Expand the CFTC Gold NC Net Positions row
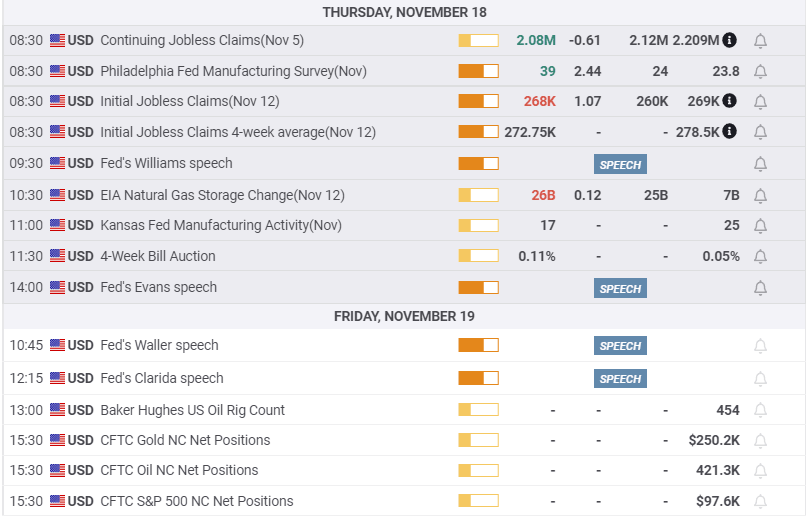Screen dimensions: 806x516 pyautogui.click(x=185, y=440)
